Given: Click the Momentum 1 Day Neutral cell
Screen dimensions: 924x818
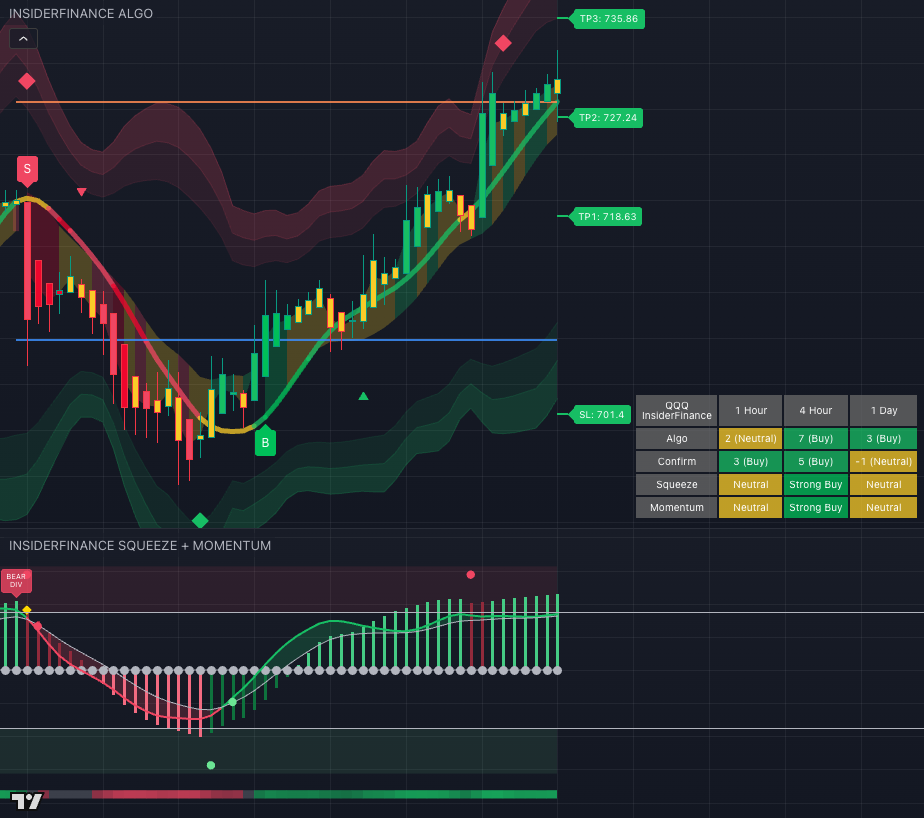Looking at the screenshot, I should point(883,507).
